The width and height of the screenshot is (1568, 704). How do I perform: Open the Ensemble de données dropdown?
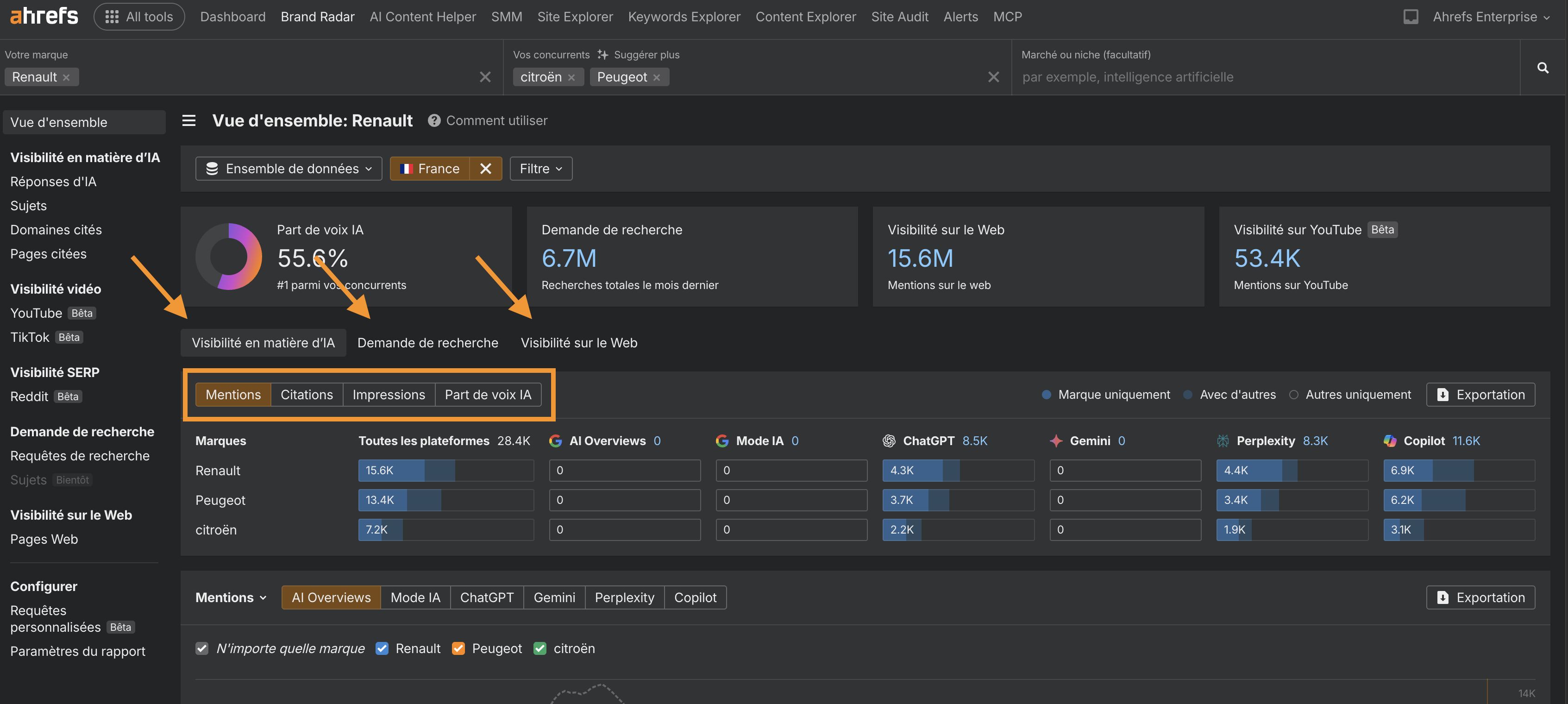click(289, 168)
